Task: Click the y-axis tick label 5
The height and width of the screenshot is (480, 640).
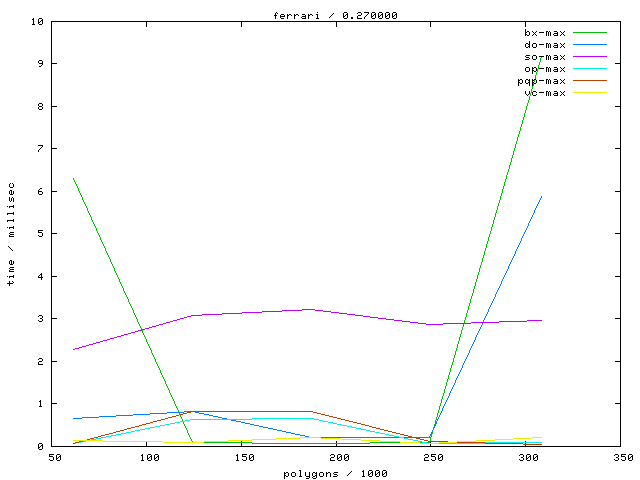Action: [39, 234]
